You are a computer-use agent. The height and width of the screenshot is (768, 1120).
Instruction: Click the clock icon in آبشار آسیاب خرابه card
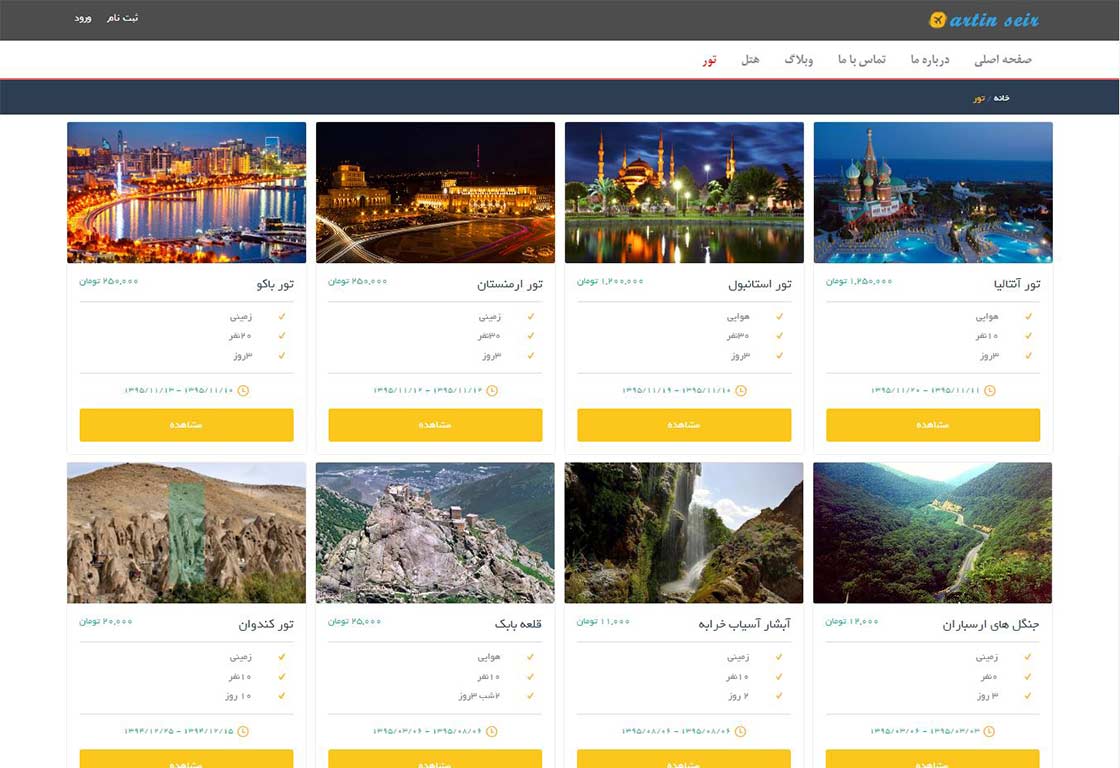point(741,732)
